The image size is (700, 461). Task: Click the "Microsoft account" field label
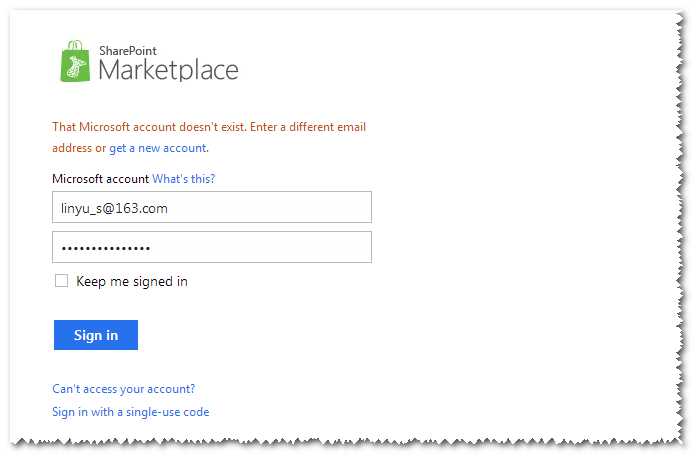(x=100, y=179)
